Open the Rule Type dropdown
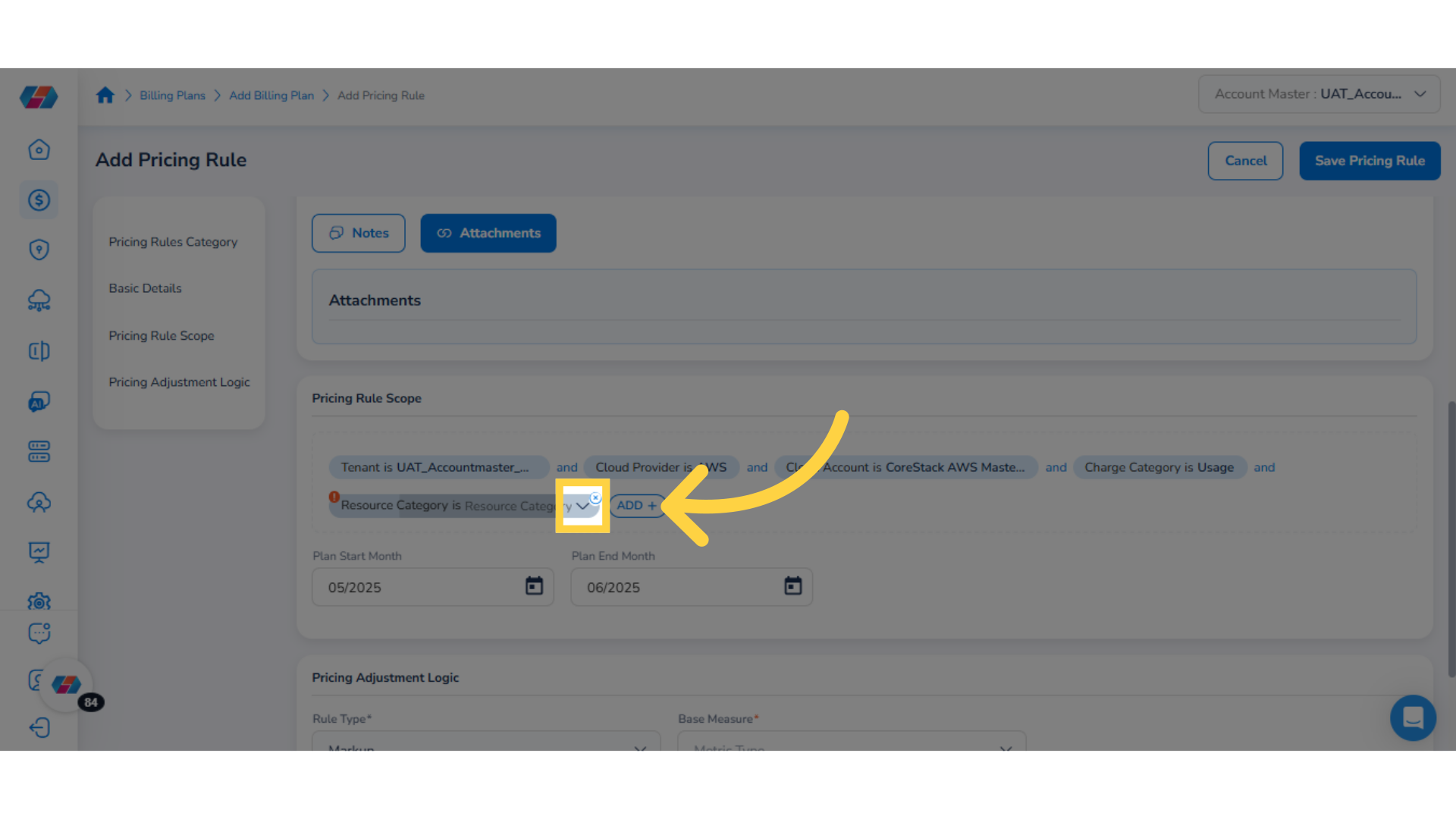1456x819 pixels. (486, 741)
